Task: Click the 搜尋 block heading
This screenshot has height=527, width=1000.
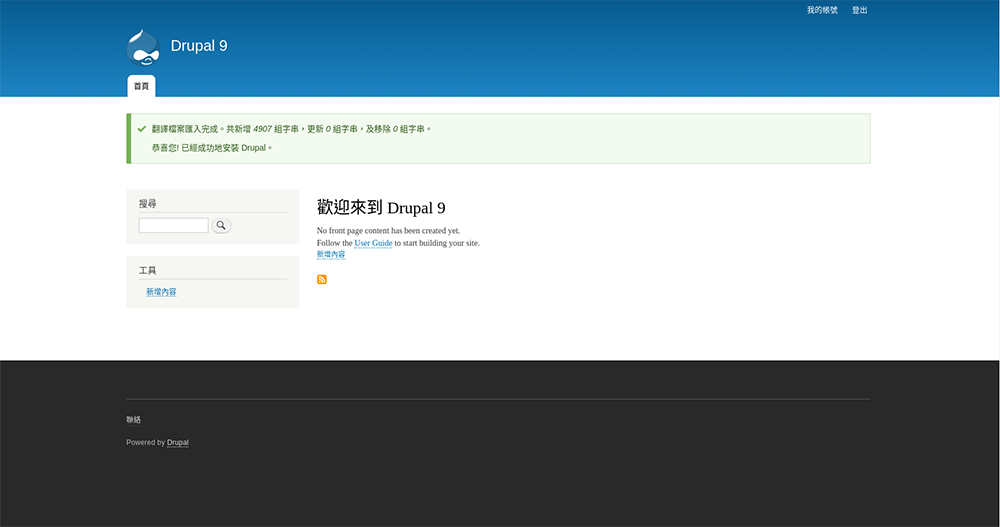Action: (147, 204)
